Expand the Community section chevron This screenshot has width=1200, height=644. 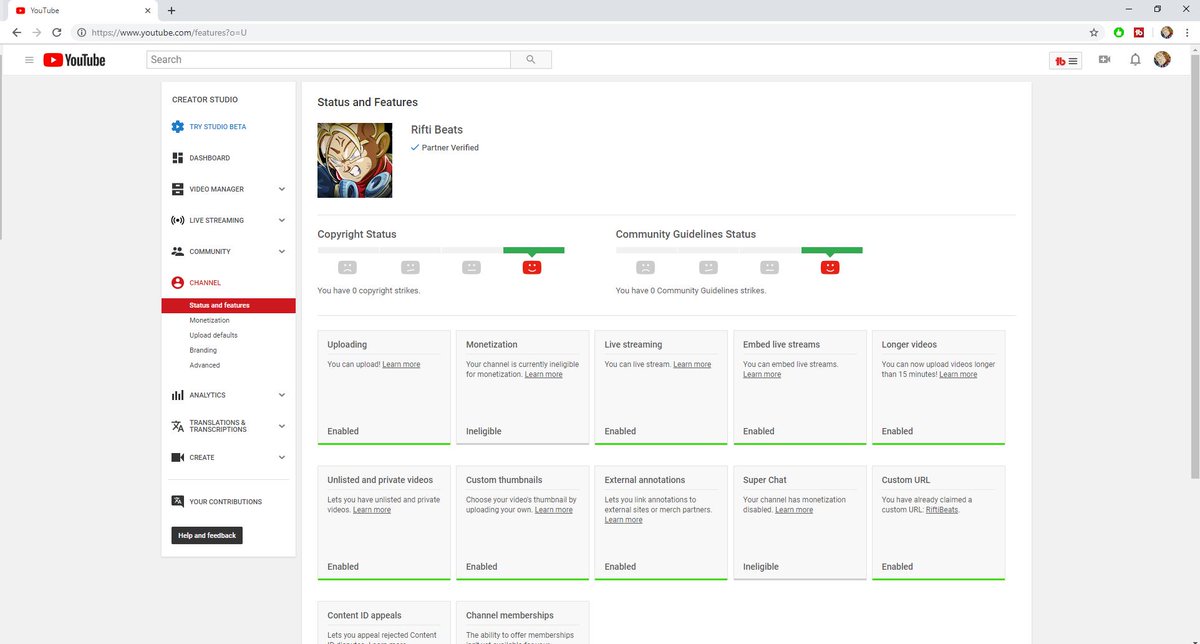pos(282,251)
